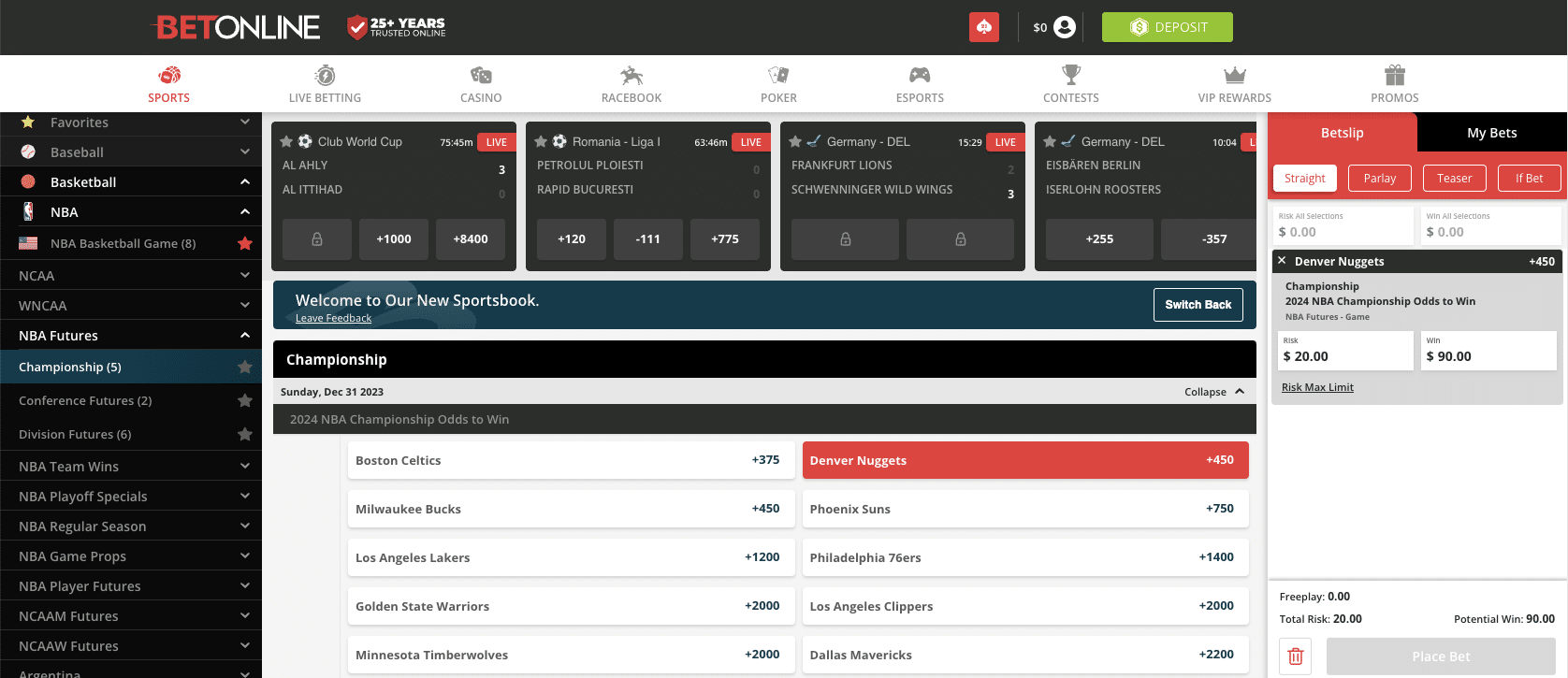
Task: Toggle favorite star for Championship (5)
Action: point(245,367)
